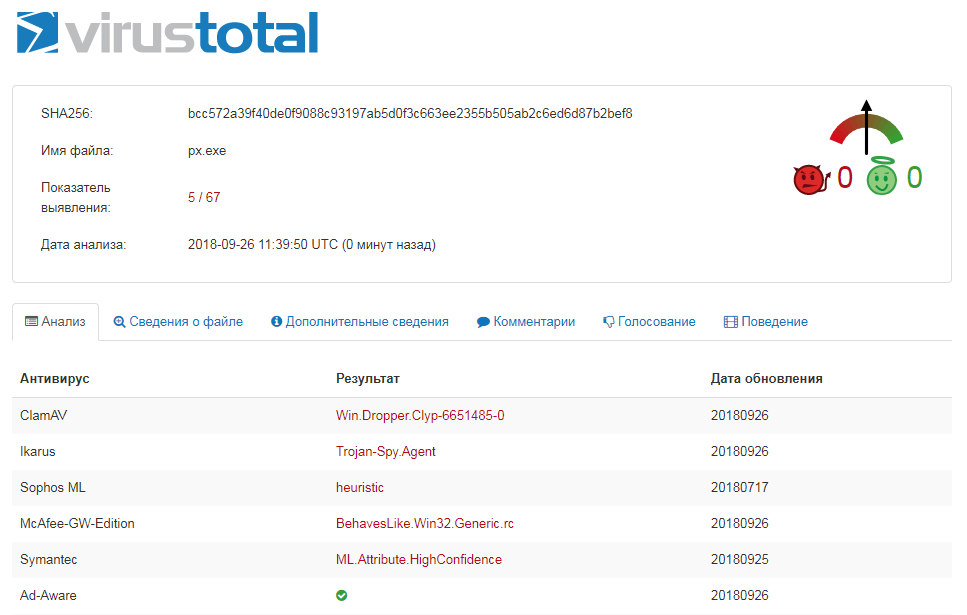Go to the Комментарии tab
967x615 pixels.
(526, 321)
